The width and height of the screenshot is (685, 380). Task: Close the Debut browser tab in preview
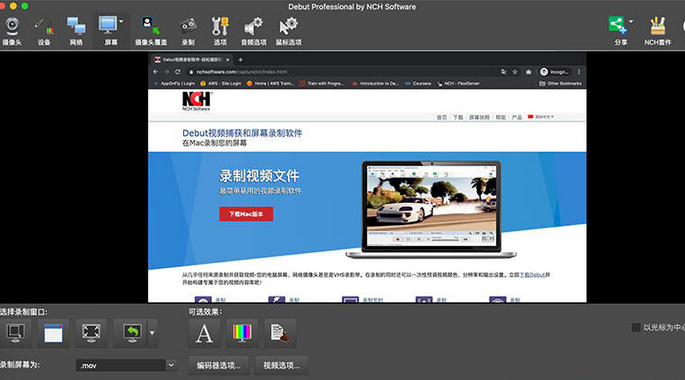click(227, 59)
